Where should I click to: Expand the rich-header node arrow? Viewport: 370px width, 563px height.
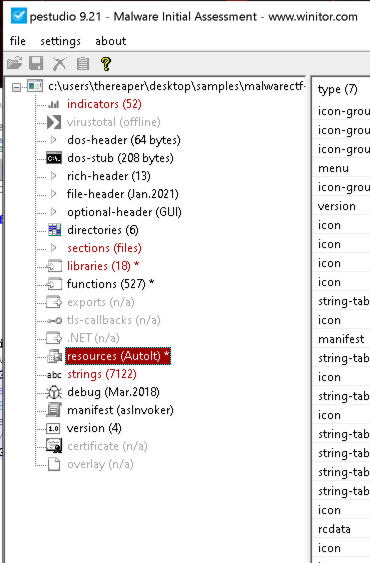tap(54, 176)
